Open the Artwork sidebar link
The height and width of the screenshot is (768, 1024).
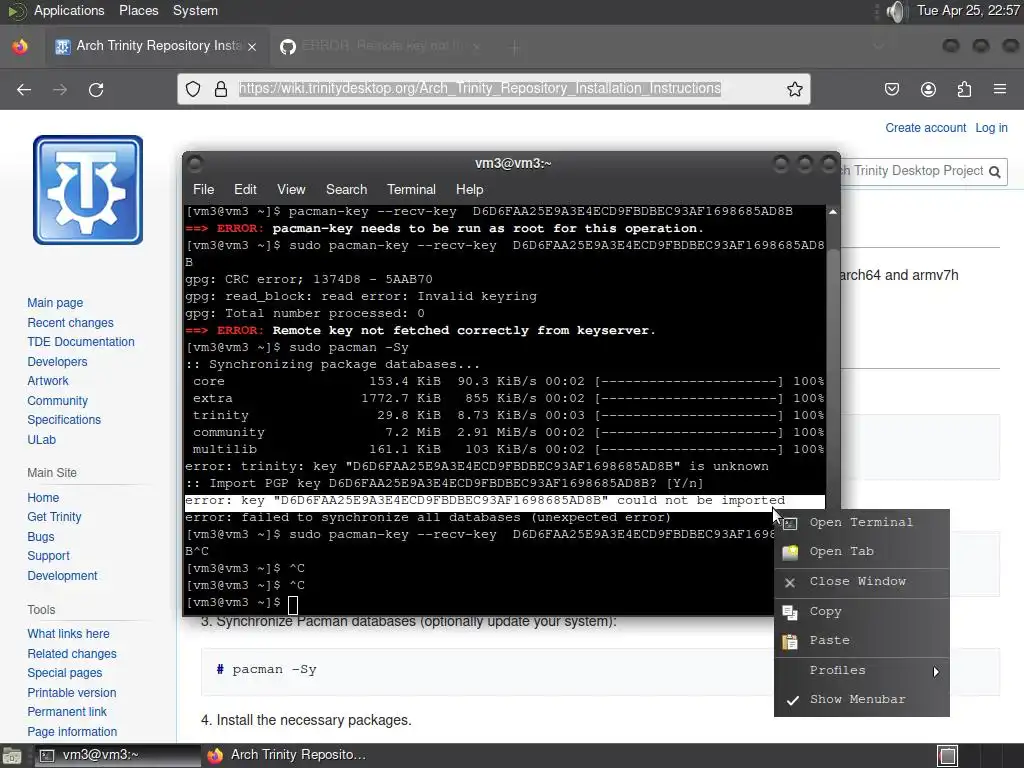[48, 381]
